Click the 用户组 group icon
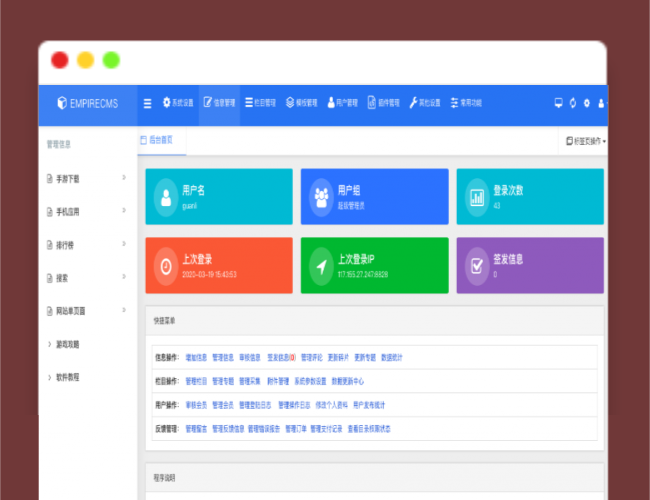The width and height of the screenshot is (650, 500). tap(321, 196)
